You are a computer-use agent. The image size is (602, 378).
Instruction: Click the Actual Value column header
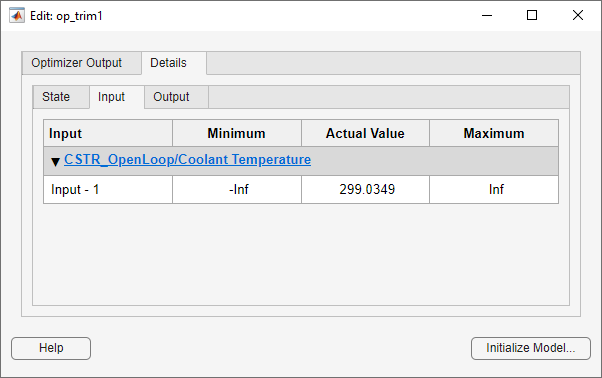[366, 133]
